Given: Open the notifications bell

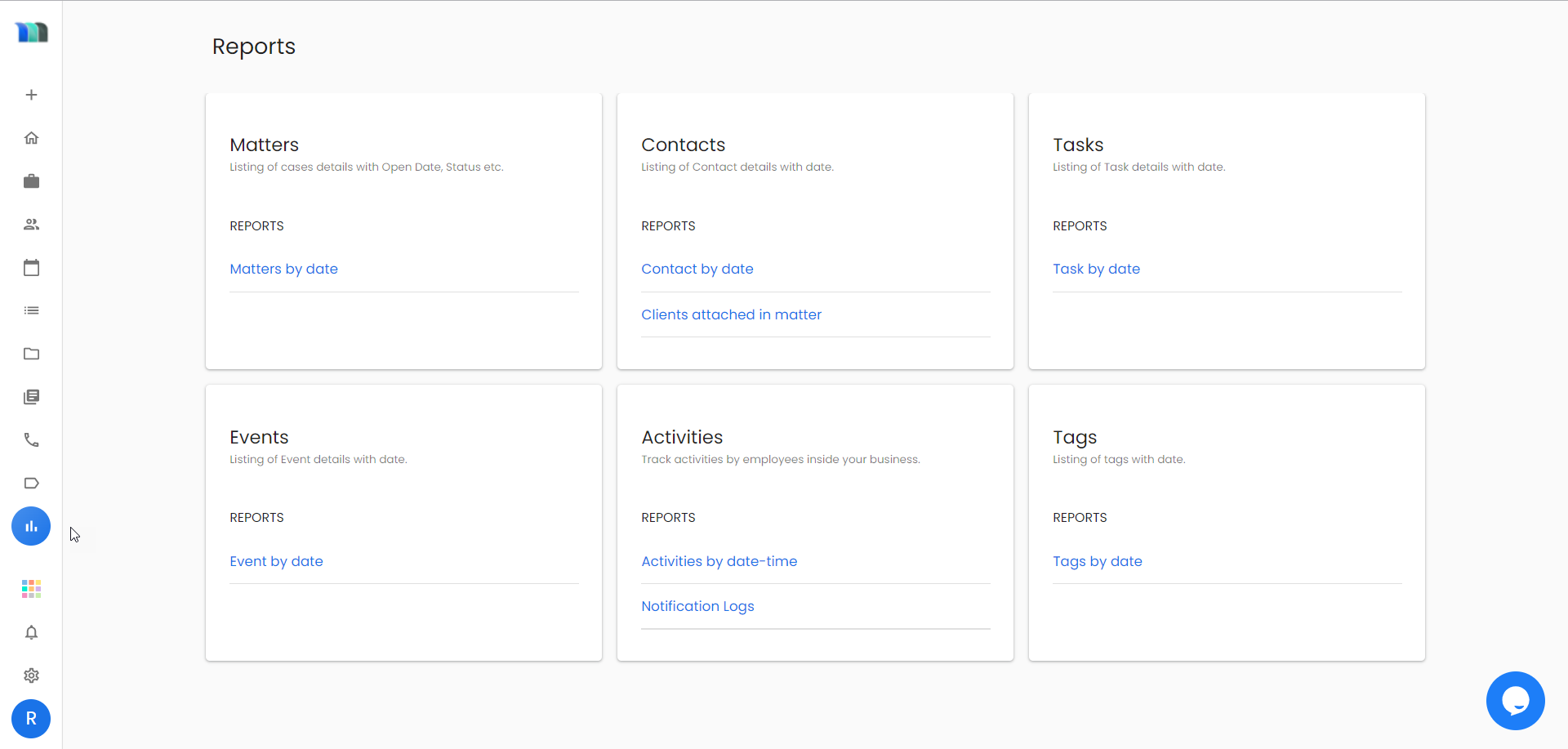Looking at the screenshot, I should 31,632.
